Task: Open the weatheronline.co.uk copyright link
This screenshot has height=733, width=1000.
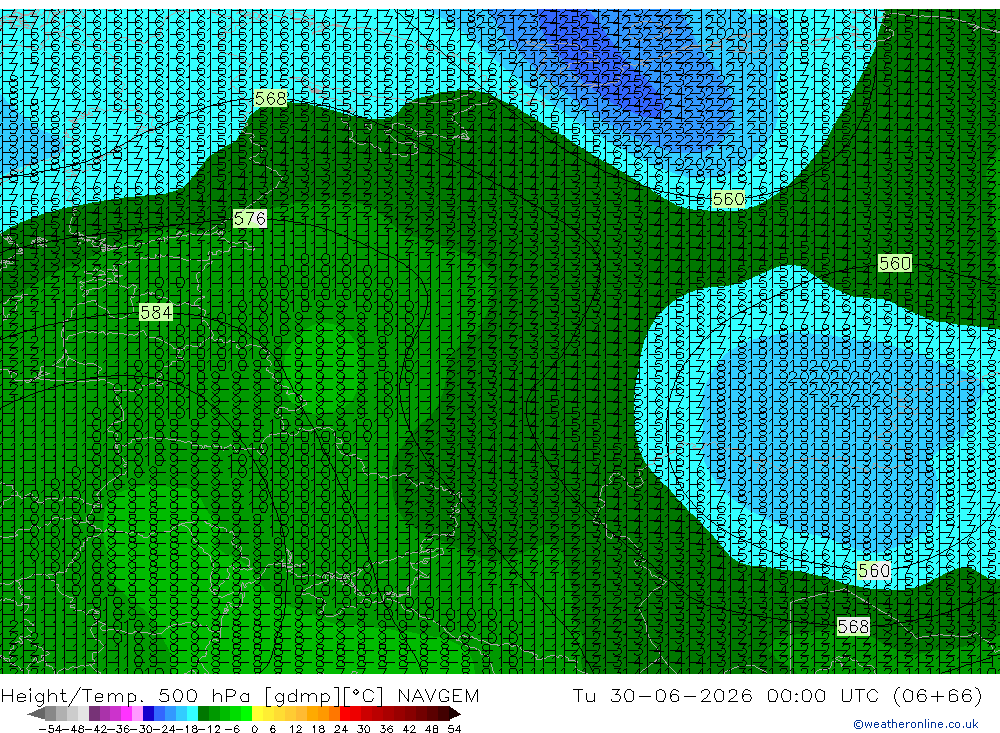Action: point(916,724)
